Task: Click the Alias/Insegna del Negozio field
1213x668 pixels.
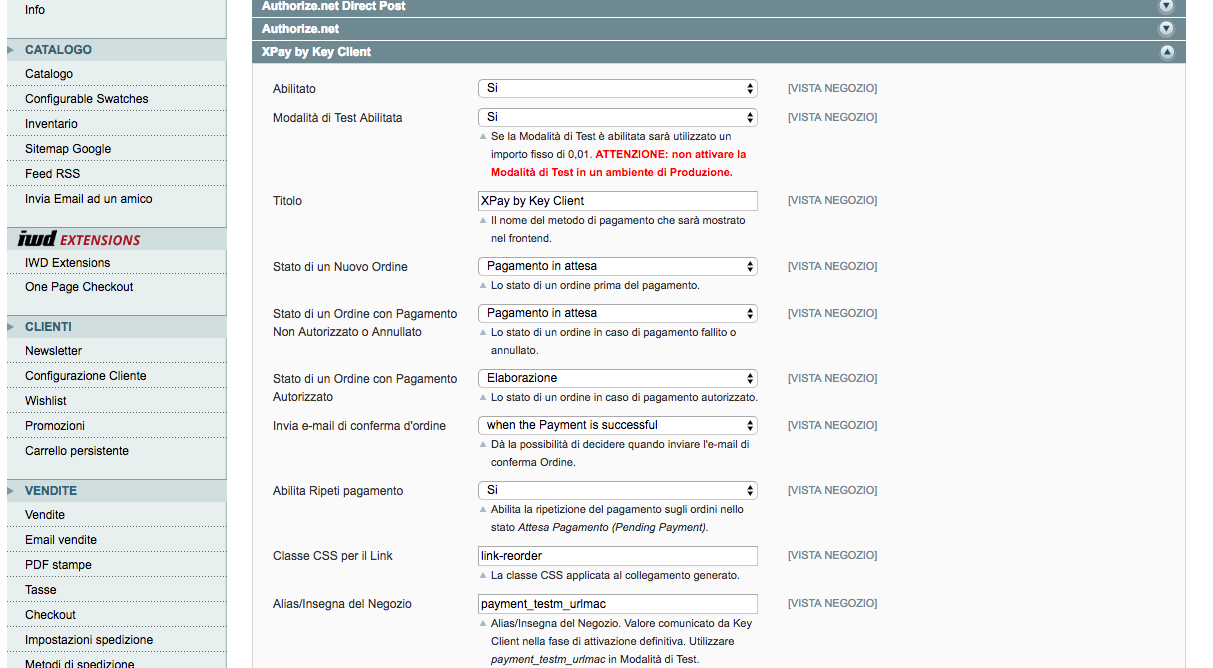Action: [618, 604]
